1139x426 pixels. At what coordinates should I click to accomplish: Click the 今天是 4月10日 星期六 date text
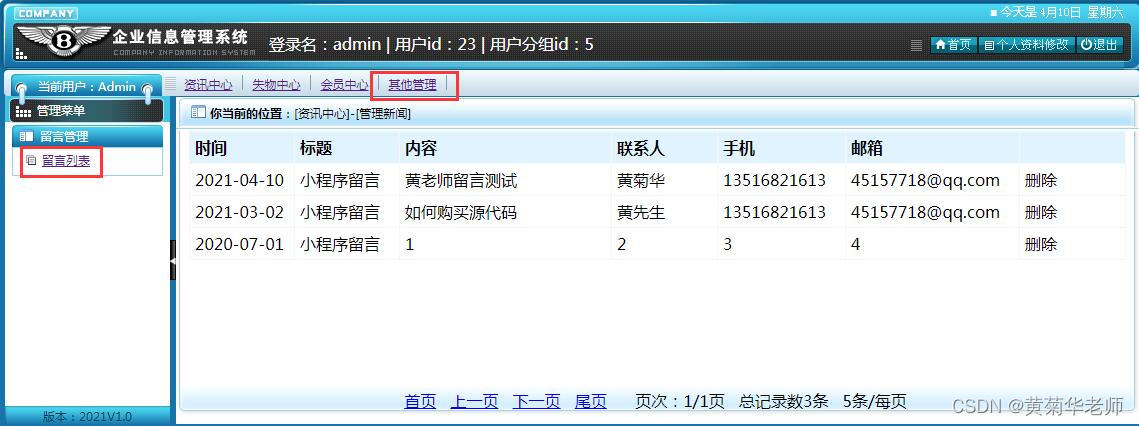(x=1062, y=12)
